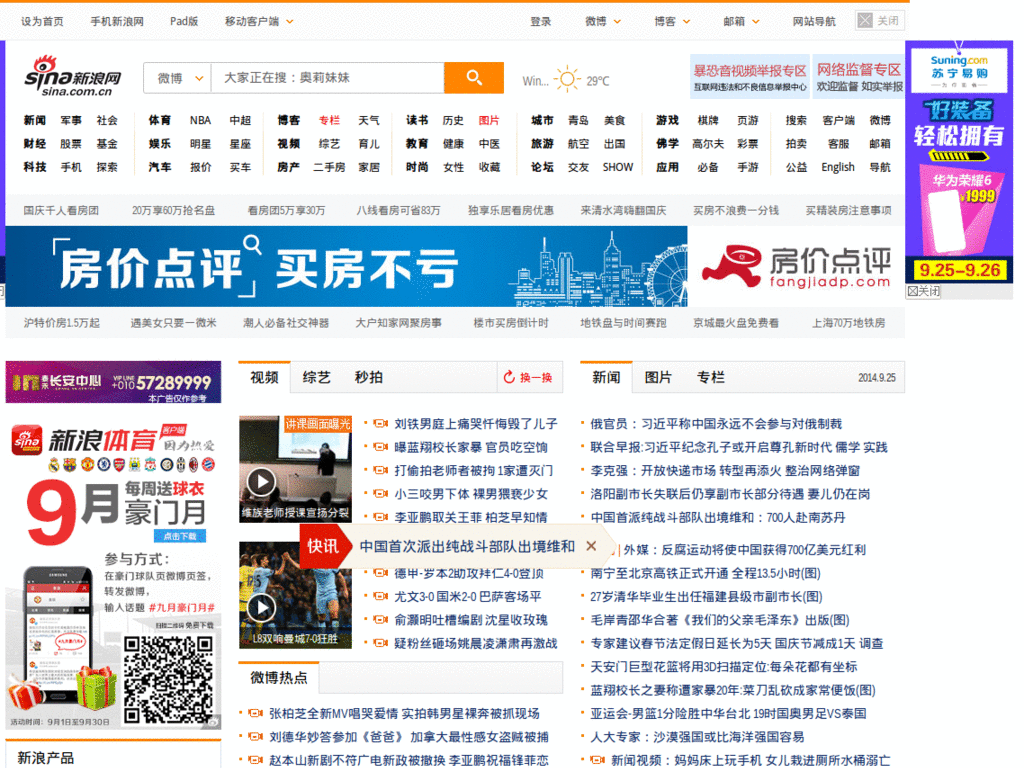Screen dimensions: 1024x768
Task: Open the Sina logo homepage link
Action: click(x=72, y=76)
